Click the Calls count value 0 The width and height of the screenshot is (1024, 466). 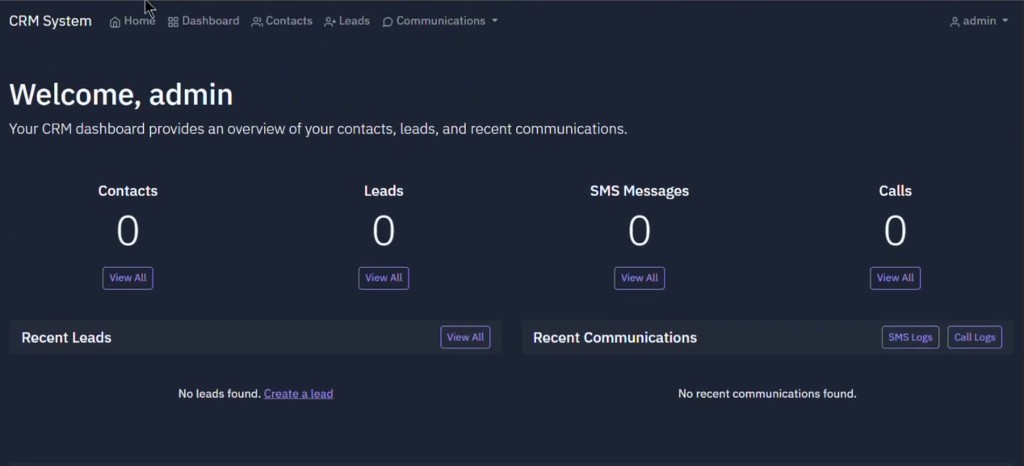tap(895, 231)
